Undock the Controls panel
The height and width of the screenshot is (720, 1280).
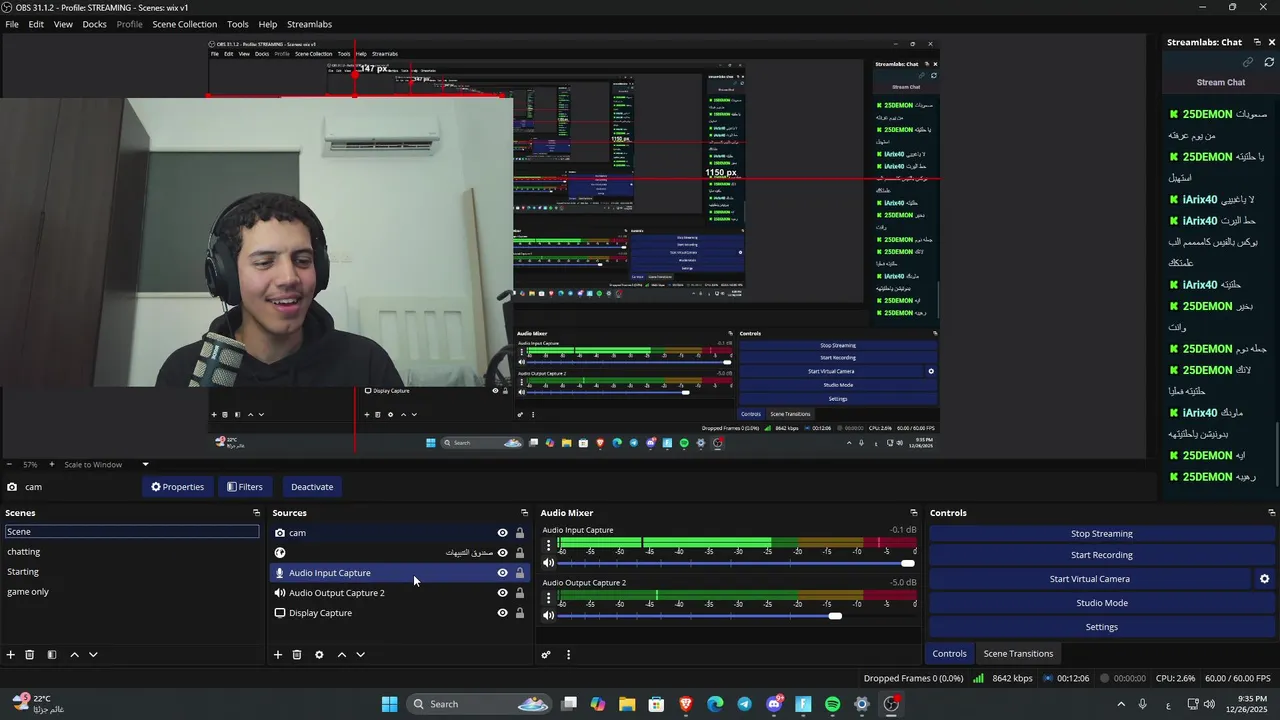pyautogui.click(x=1272, y=513)
